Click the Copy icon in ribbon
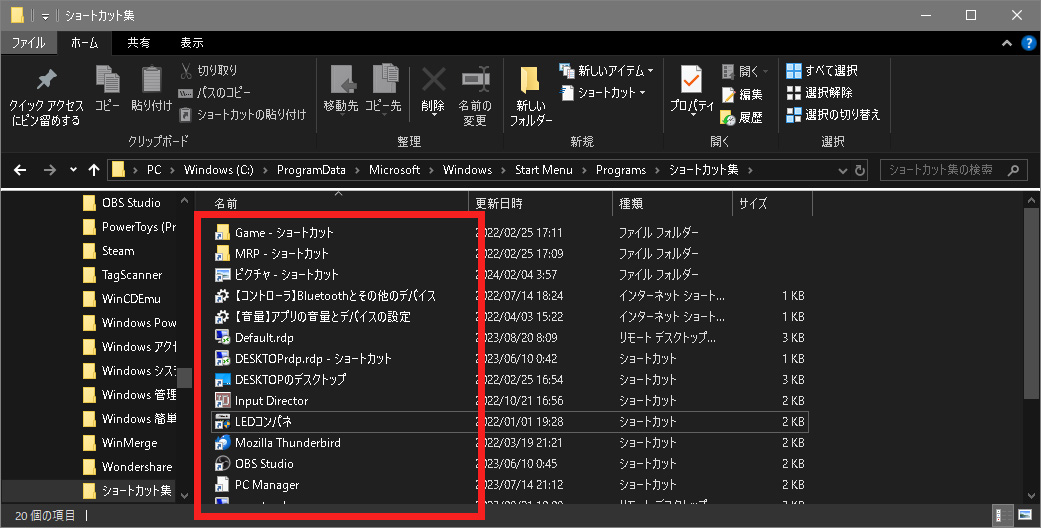The width and height of the screenshot is (1041, 528). [107, 81]
